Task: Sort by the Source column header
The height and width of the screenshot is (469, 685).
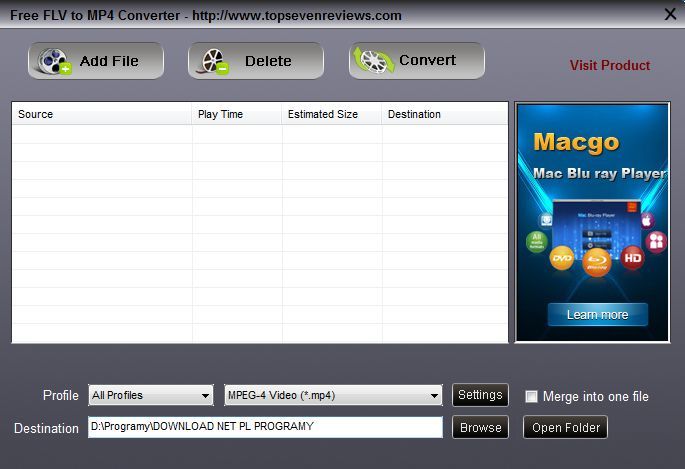Action: point(102,114)
